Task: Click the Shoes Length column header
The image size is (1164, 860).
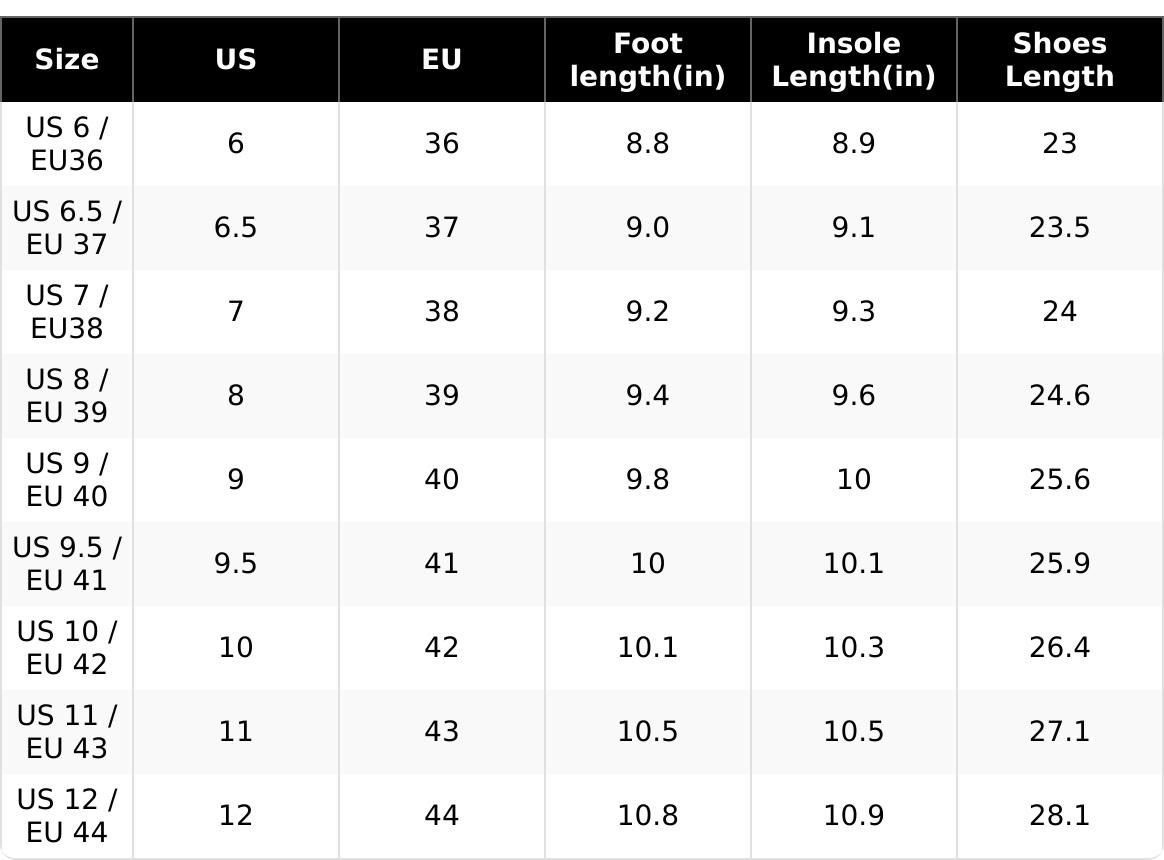Action: point(1059,60)
